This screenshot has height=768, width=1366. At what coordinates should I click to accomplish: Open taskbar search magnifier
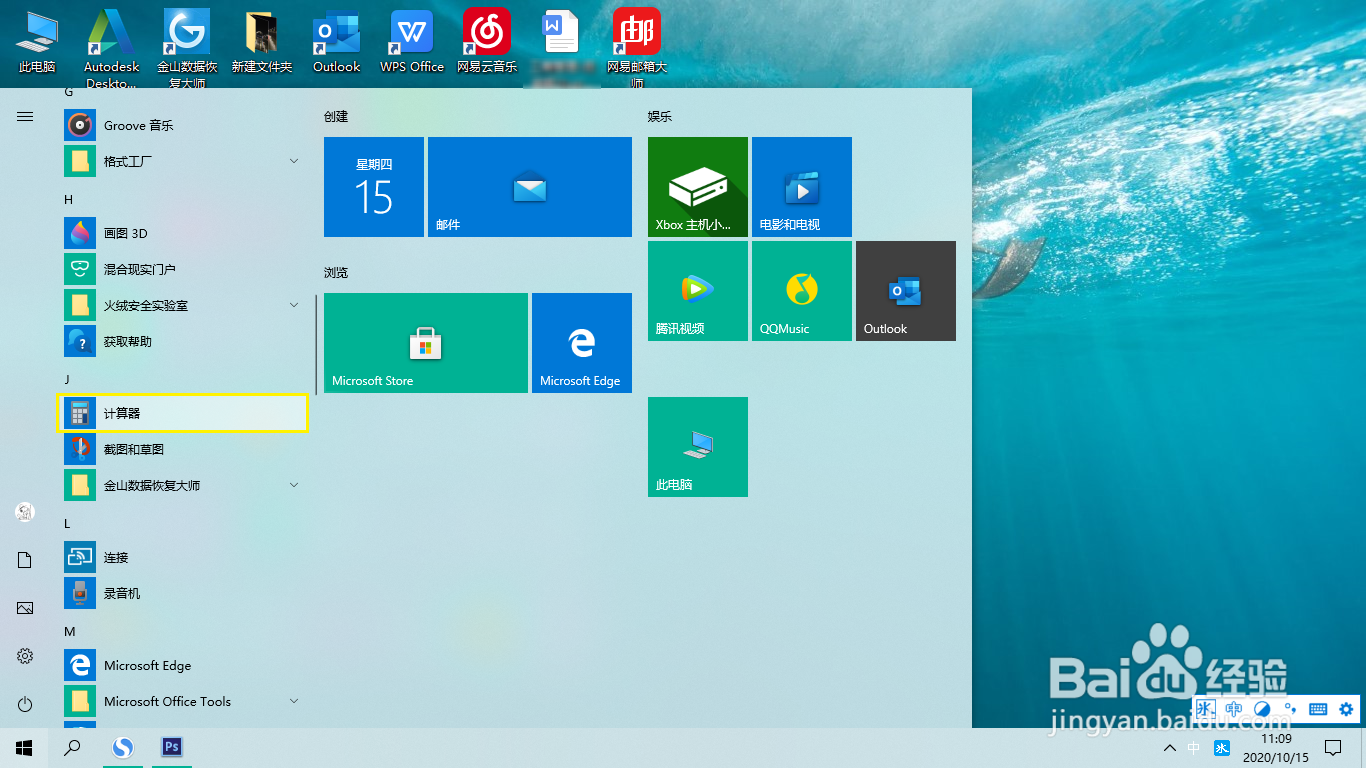[72, 747]
